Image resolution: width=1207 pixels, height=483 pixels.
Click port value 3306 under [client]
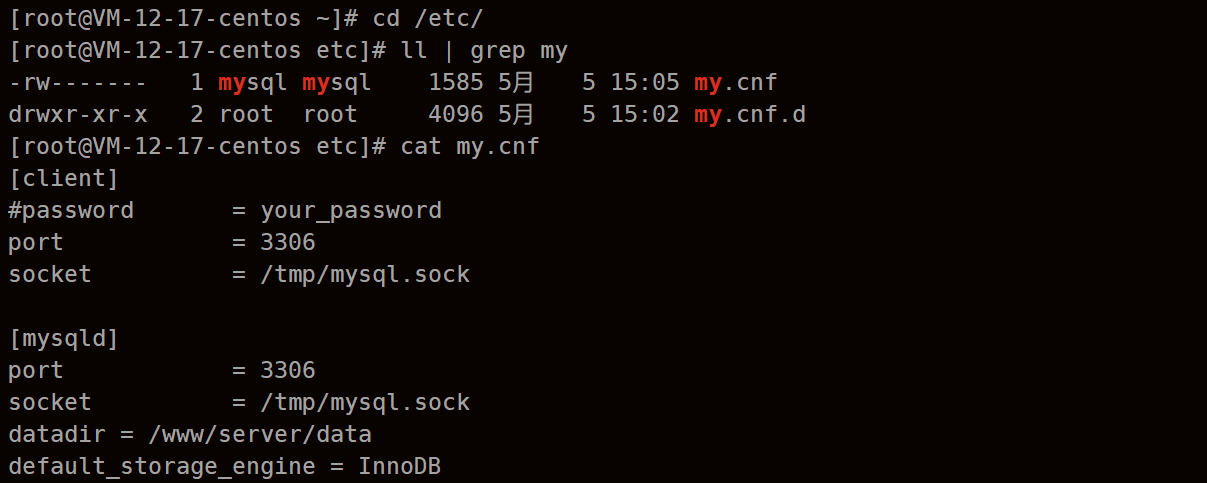coord(288,242)
